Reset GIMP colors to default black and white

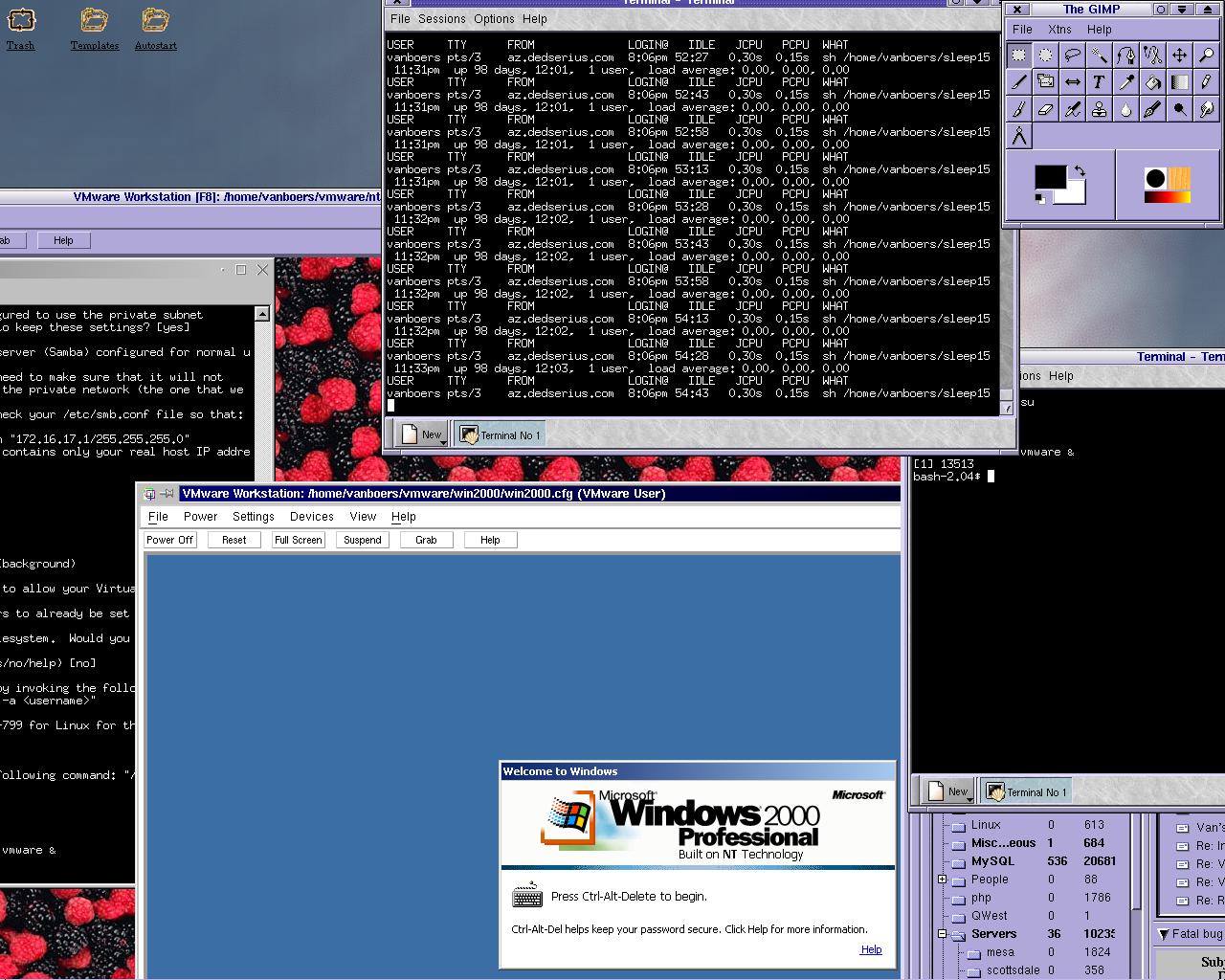(x=1040, y=198)
